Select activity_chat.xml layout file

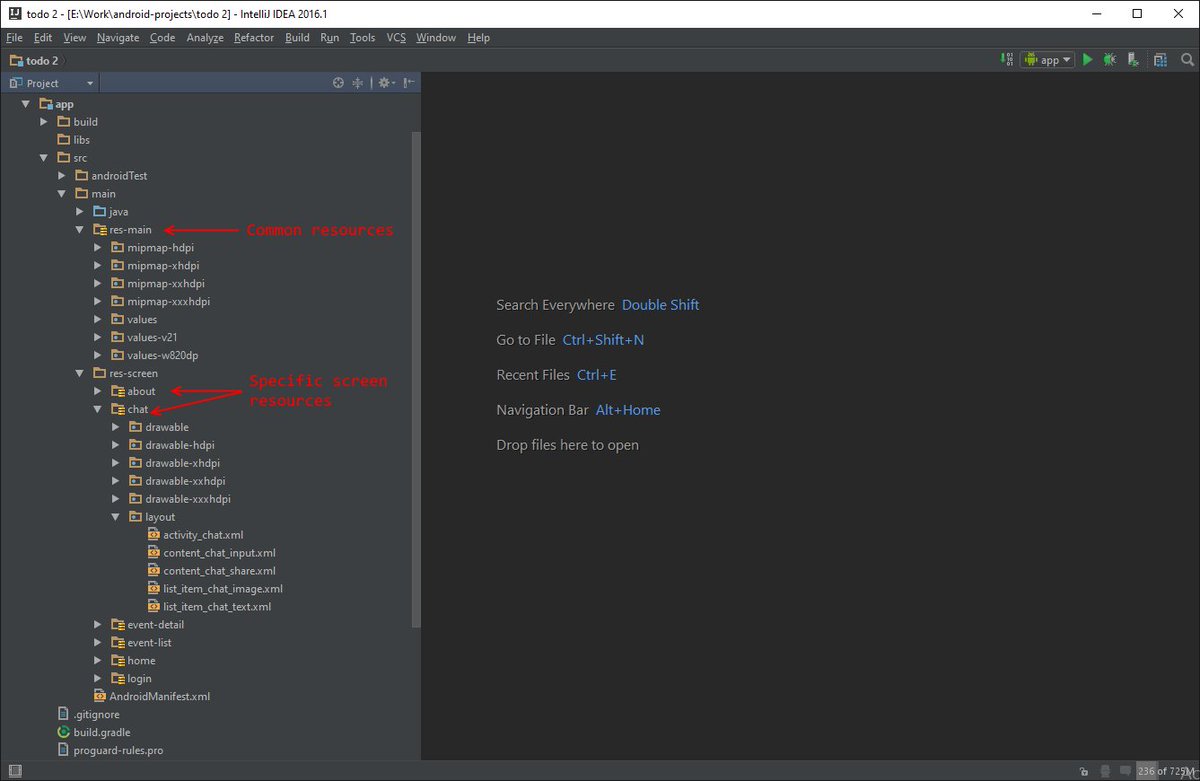tap(195, 535)
